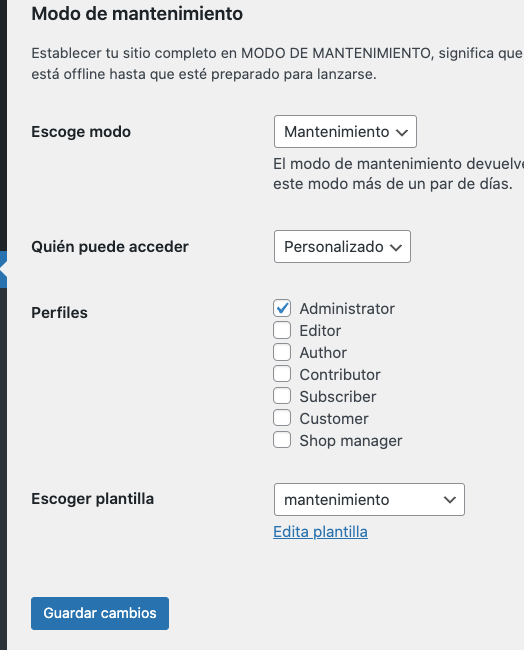Viewport: 524px width, 650px height.
Task: Click the chevron arrow in Mantenimiento select
Action: pos(402,132)
